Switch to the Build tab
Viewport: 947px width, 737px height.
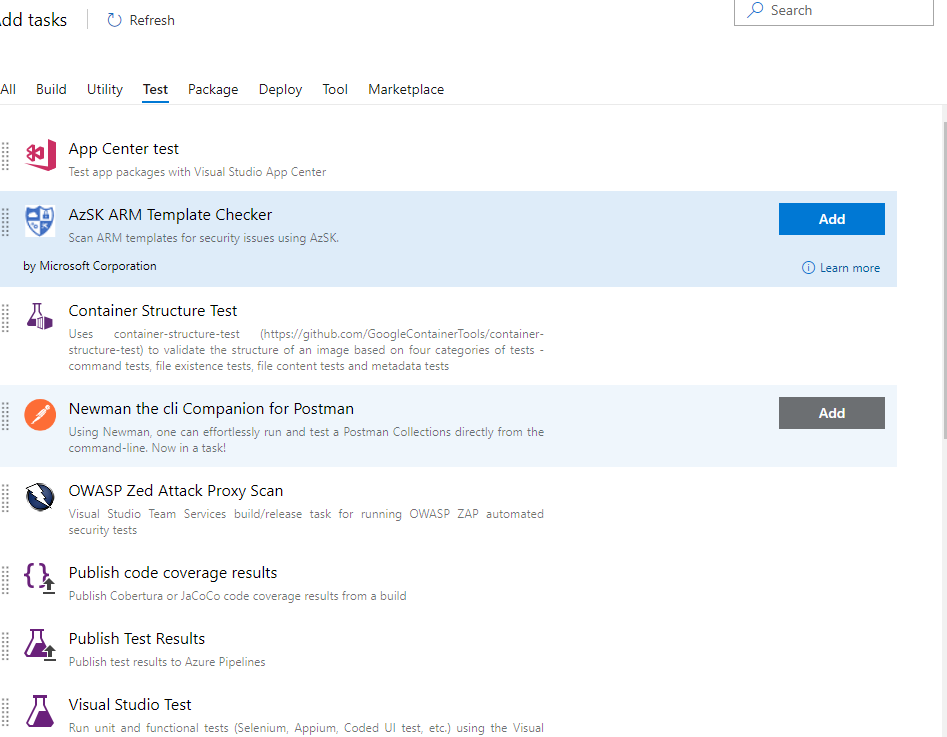[x=51, y=89]
